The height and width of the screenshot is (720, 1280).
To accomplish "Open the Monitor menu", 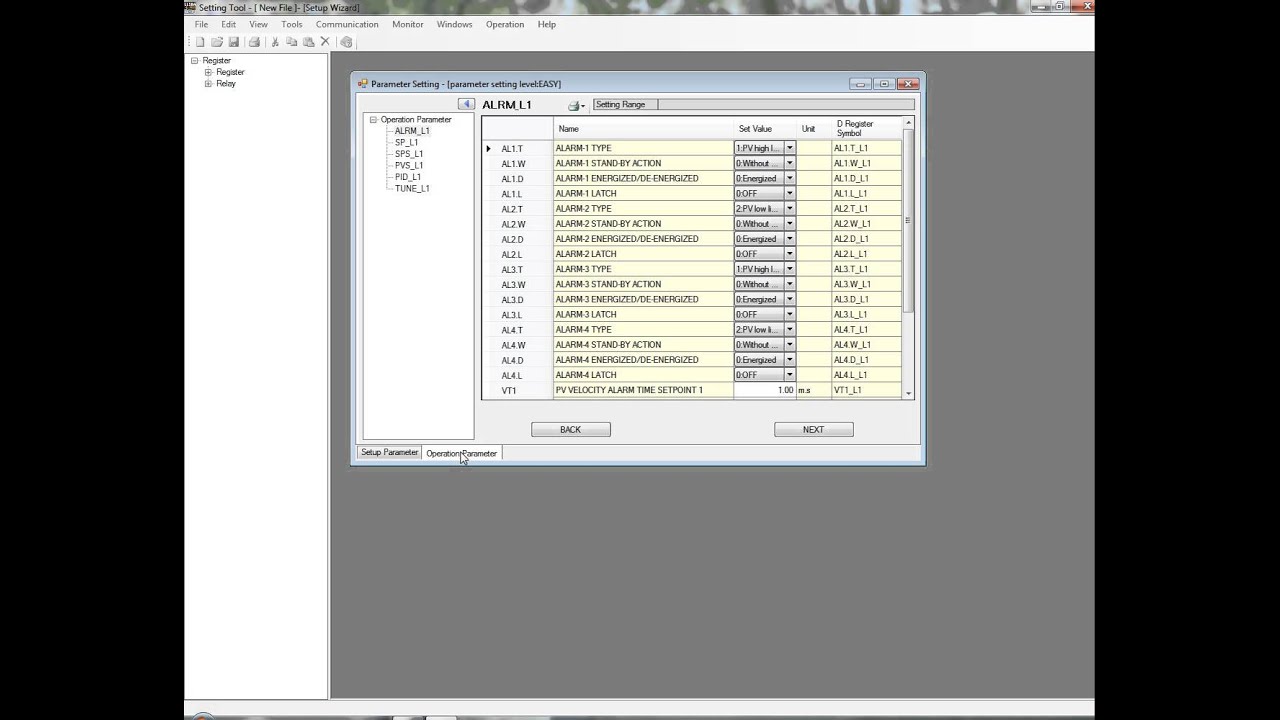I will [408, 24].
